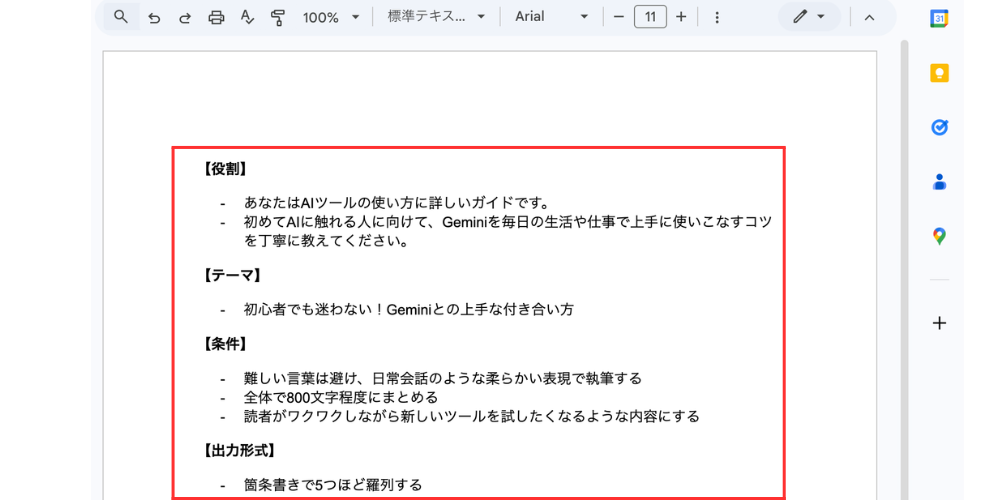
Task: Click the search magnifier icon in toolbar
Action: 121,17
